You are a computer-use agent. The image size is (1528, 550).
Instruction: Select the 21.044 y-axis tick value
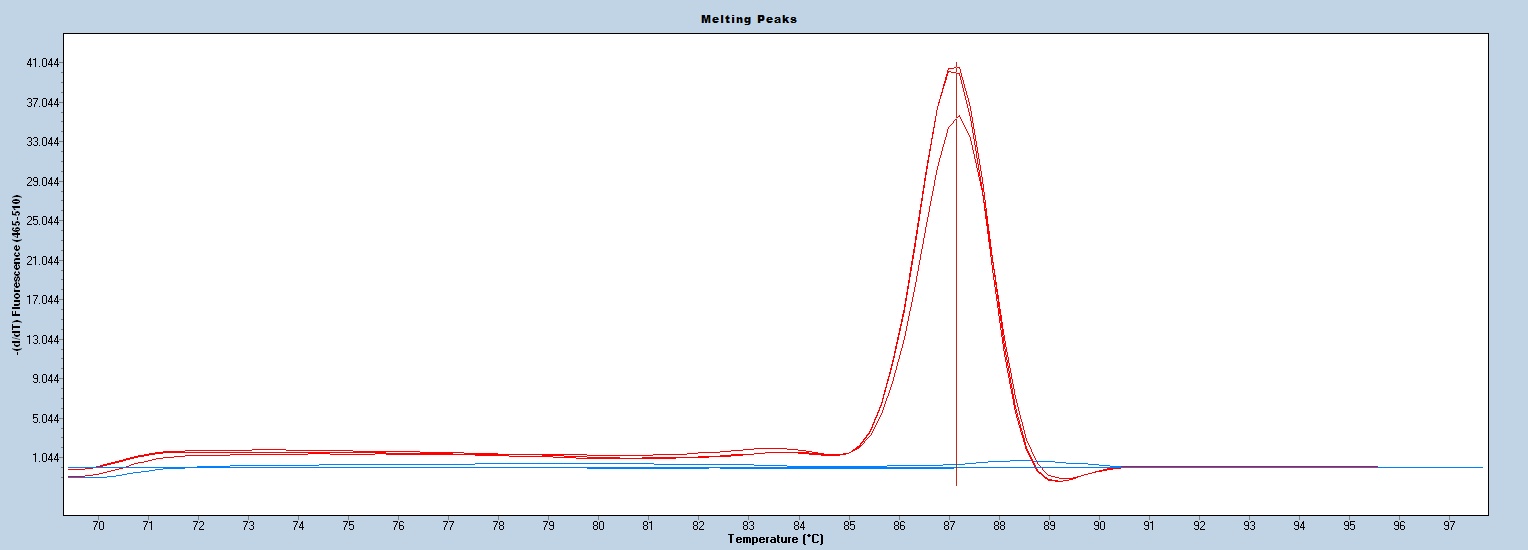click(x=44, y=261)
